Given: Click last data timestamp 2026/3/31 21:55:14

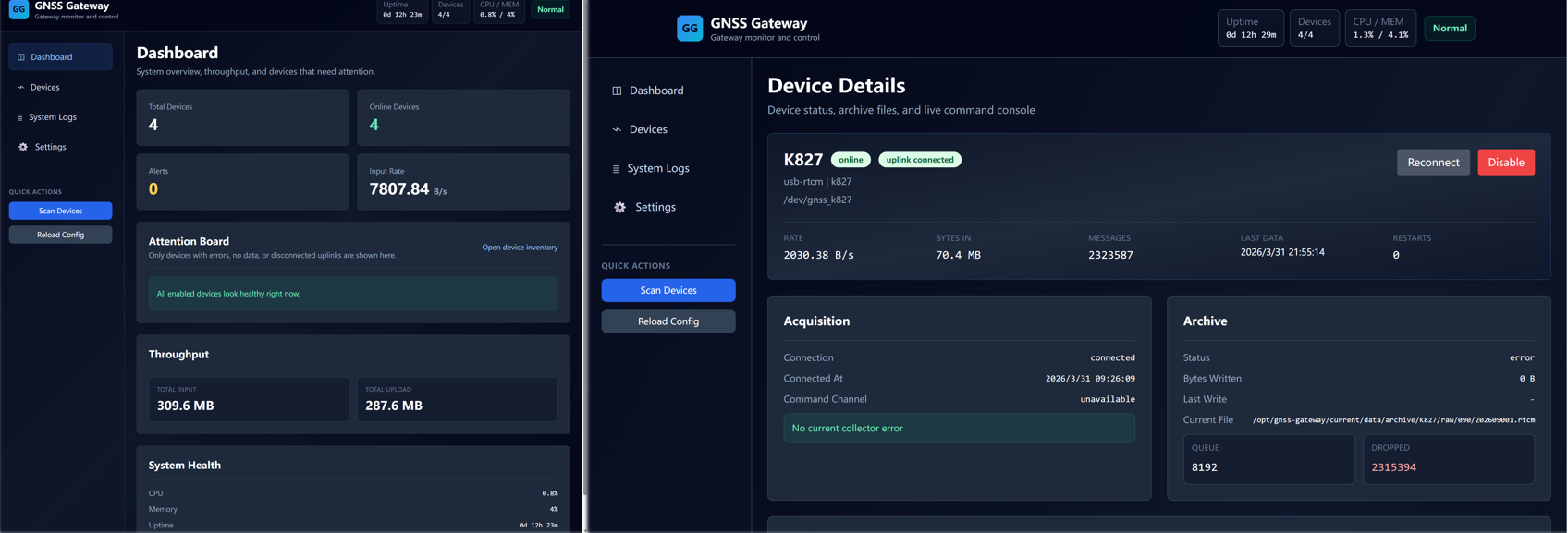Looking at the screenshot, I should pos(1282,252).
